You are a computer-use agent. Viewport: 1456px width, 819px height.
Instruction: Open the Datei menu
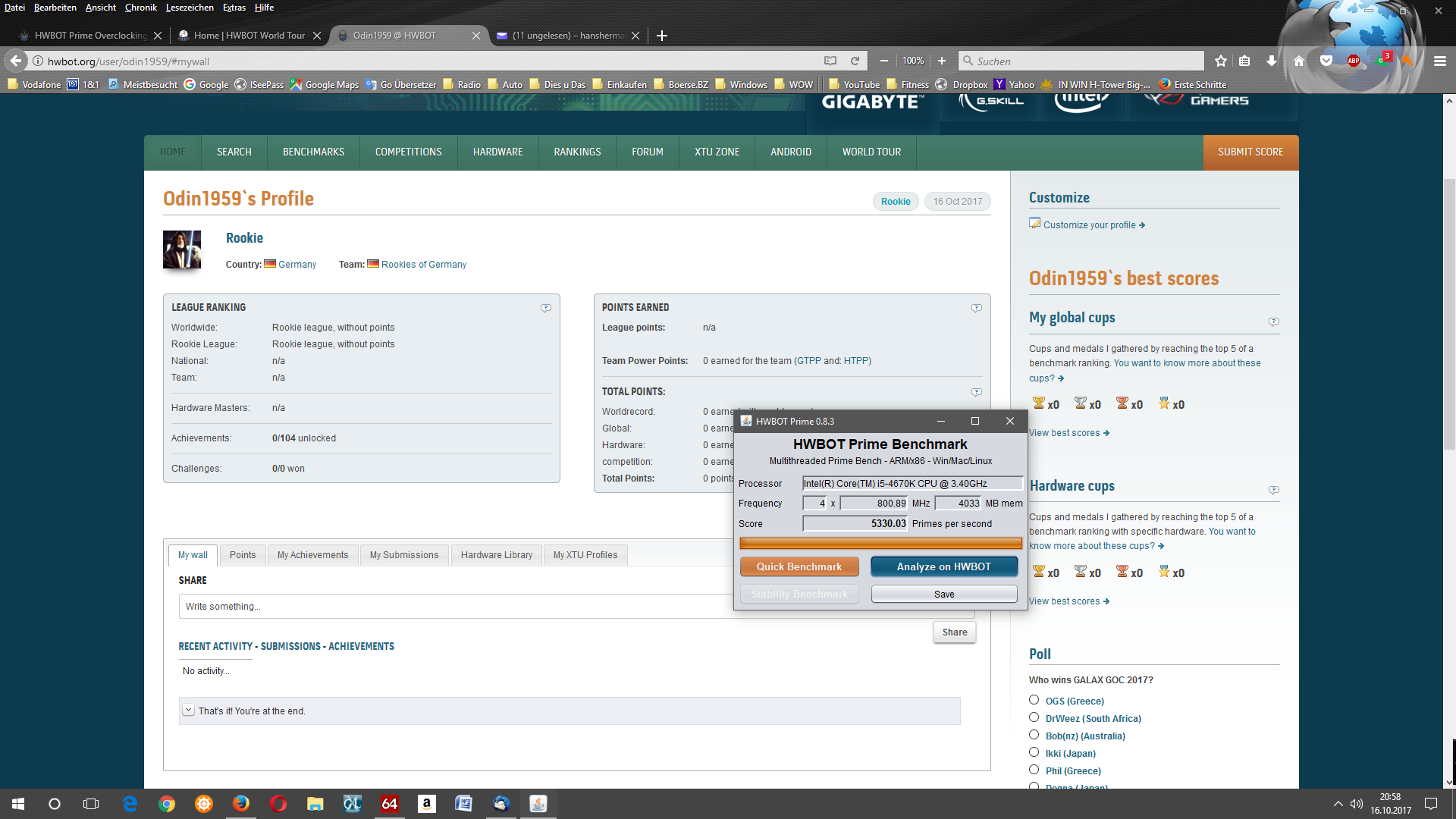pos(14,8)
